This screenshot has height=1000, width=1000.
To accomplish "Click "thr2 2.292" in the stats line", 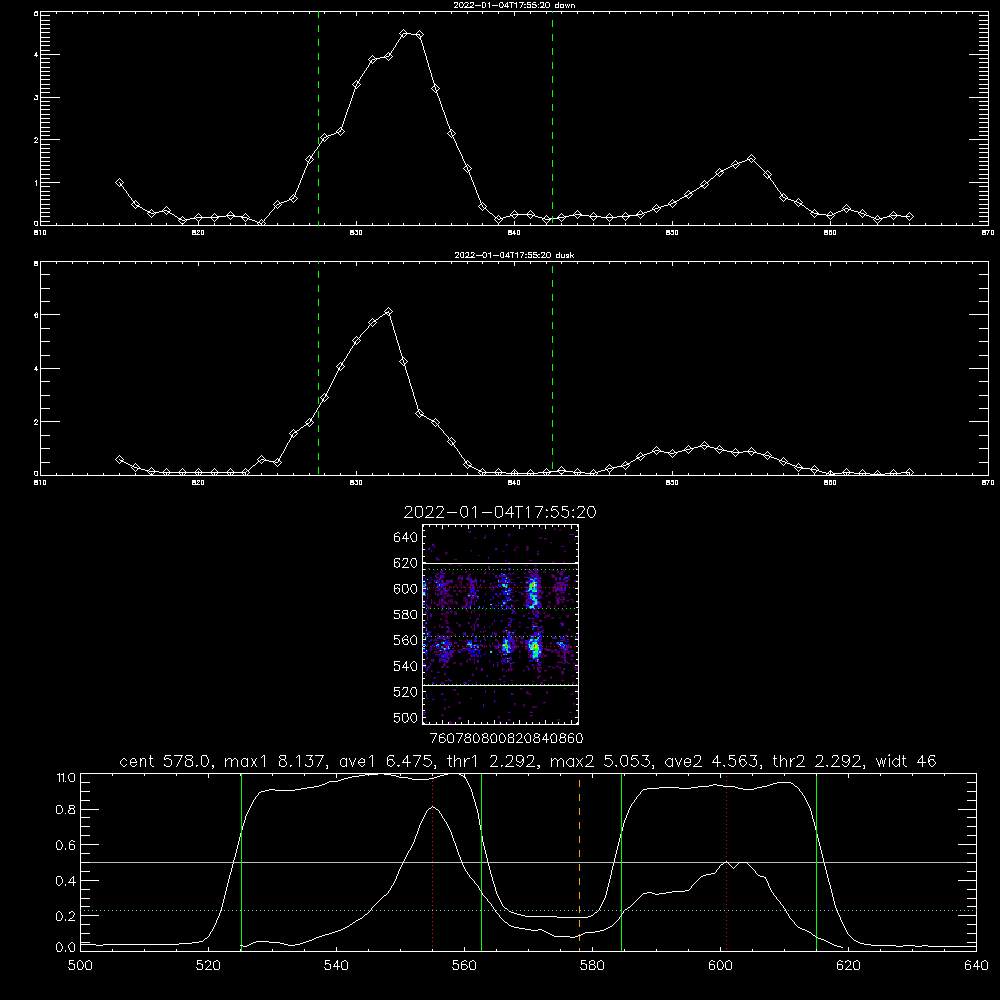I will point(818,761).
